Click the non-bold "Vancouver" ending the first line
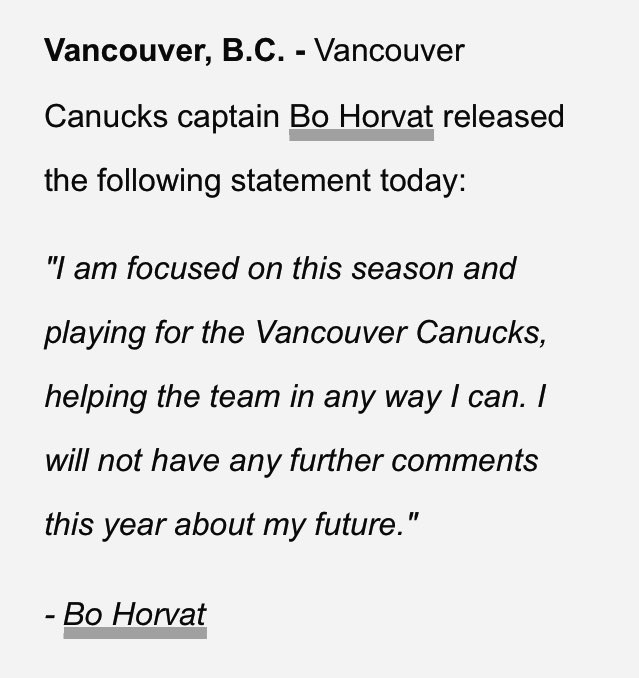This screenshot has width=639, height=678. click(390, 52)
